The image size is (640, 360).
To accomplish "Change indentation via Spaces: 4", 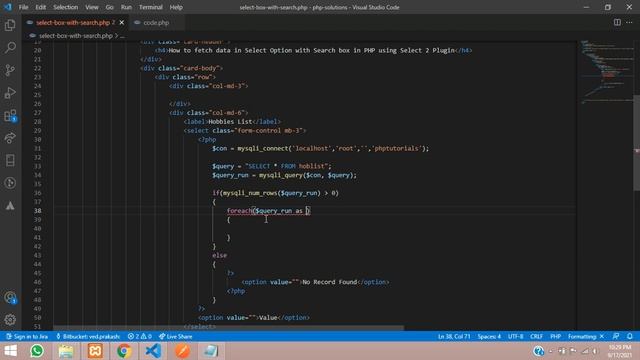I will [489, 336].
